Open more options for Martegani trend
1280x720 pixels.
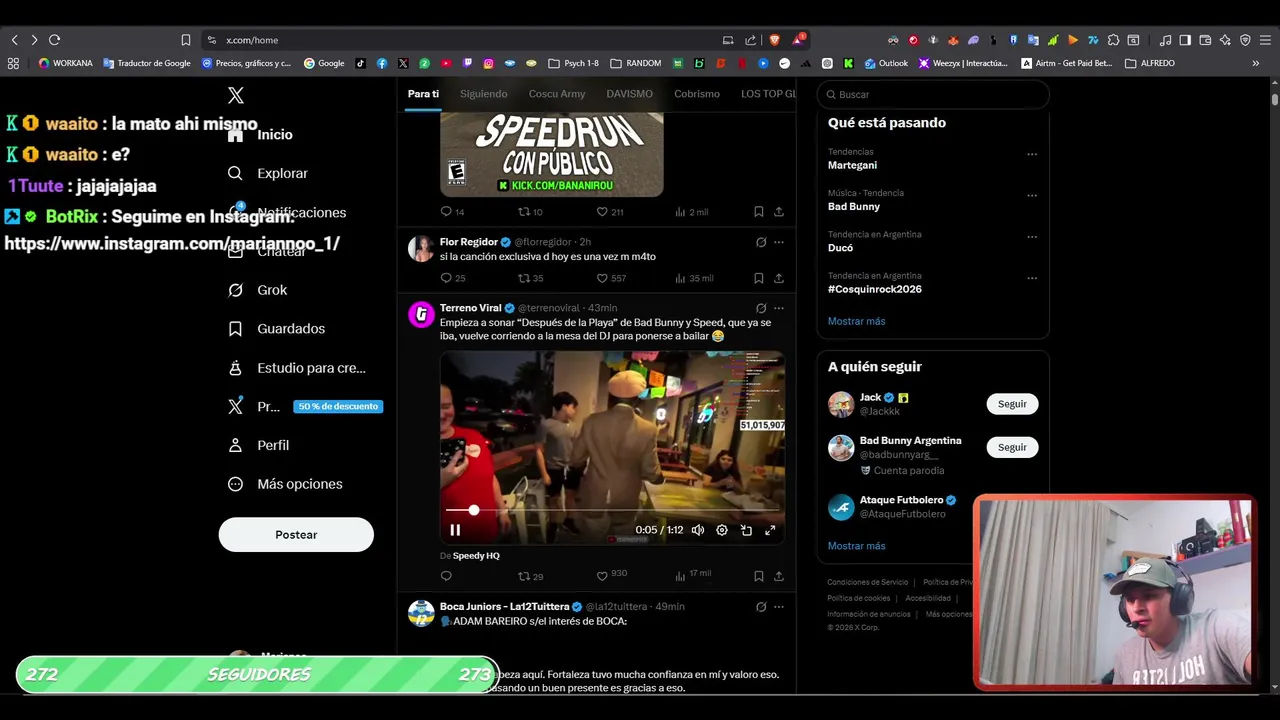(x=1032, y=154)
